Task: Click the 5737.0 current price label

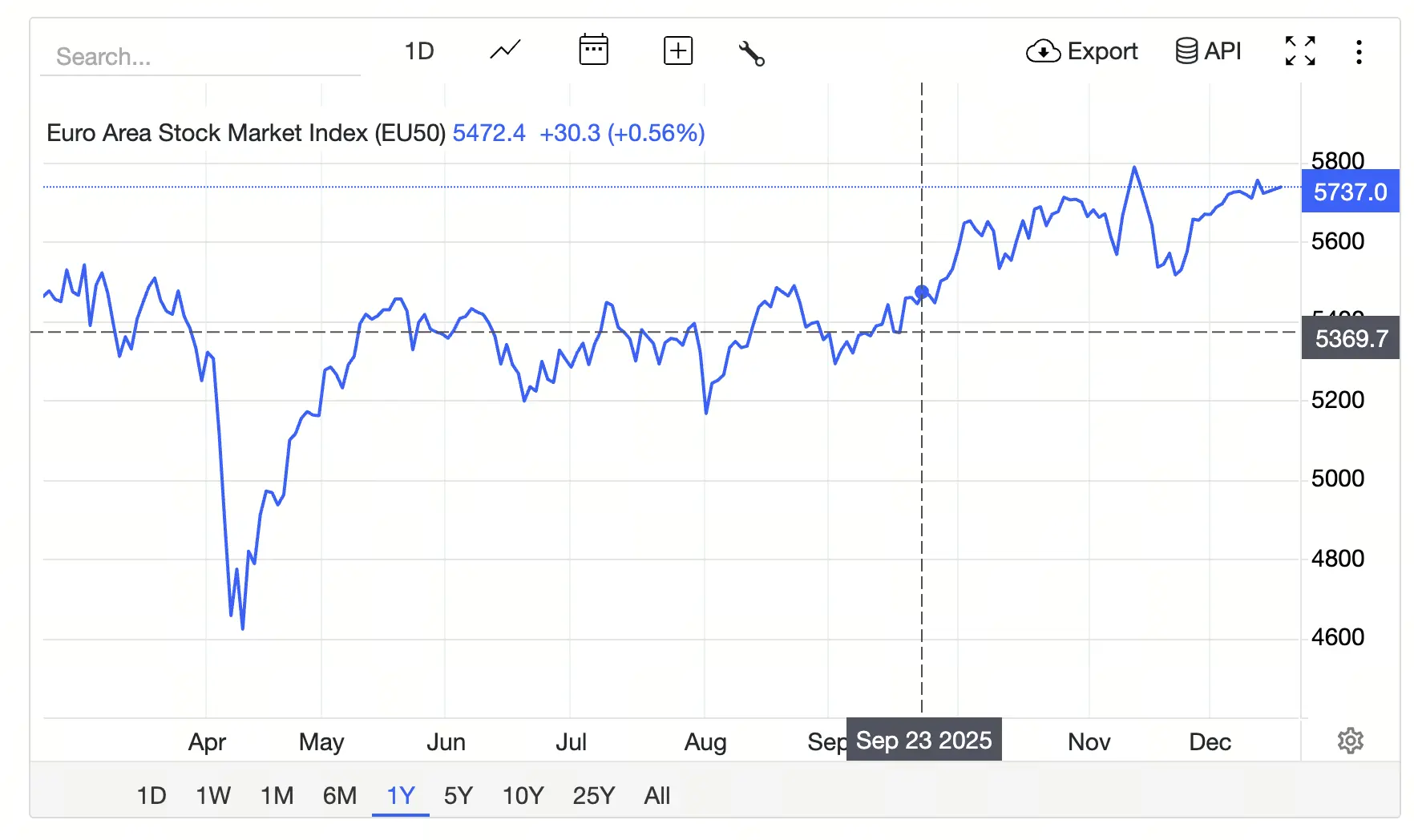Action: point(1351,192)
